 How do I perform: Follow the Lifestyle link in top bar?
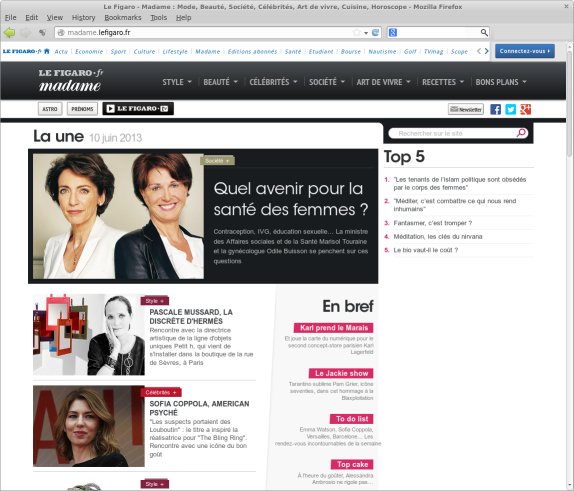coord(175,52)
